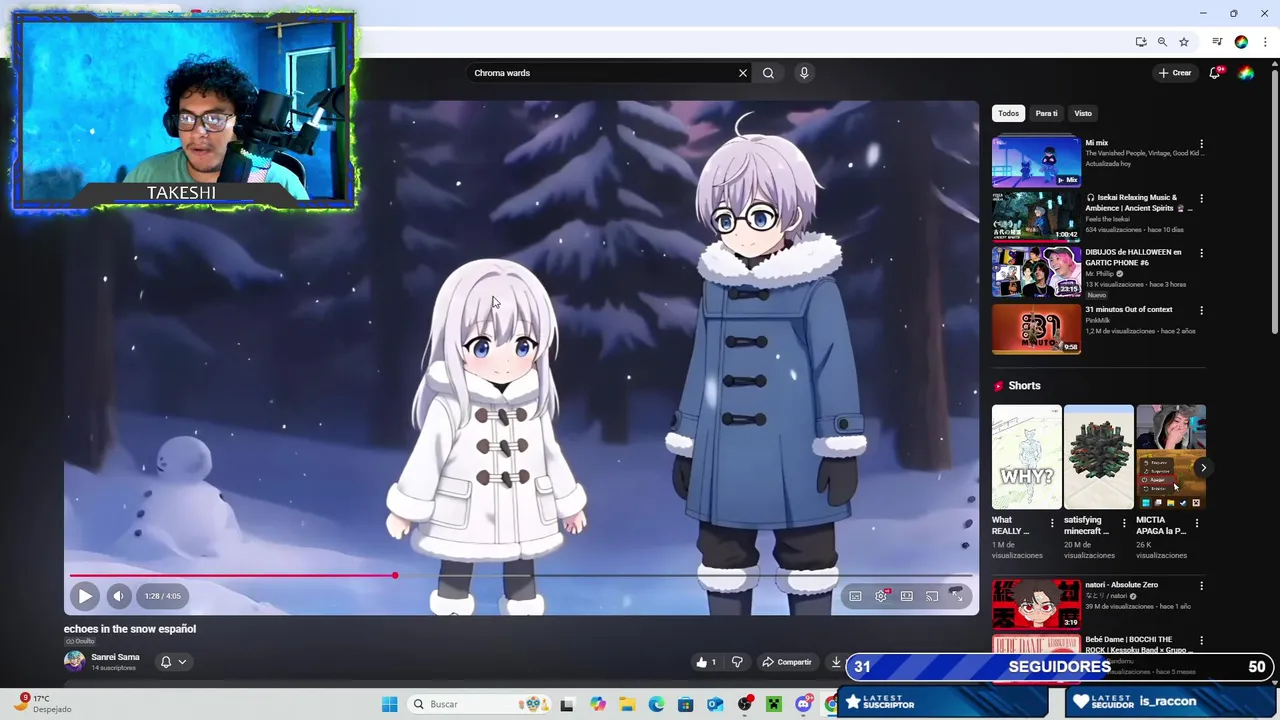
Task: Bookmark this page with the star
Action: point(1184,42)
